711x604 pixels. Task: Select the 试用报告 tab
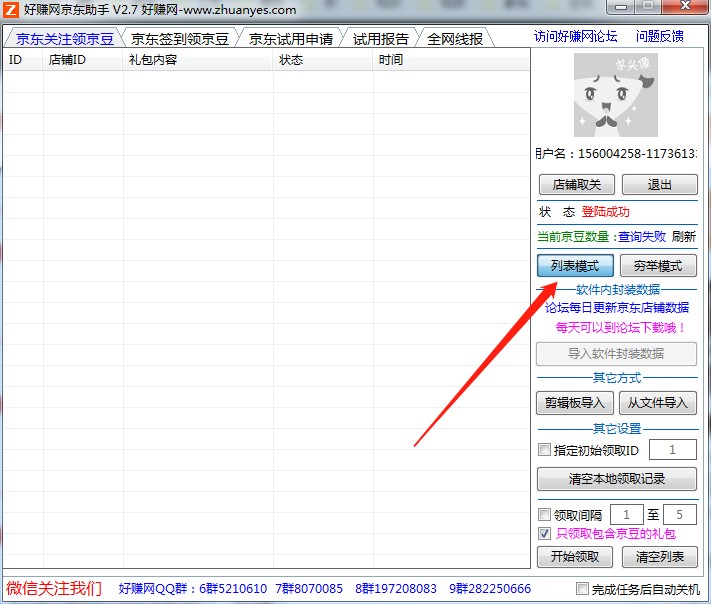(x=380, y=39)
